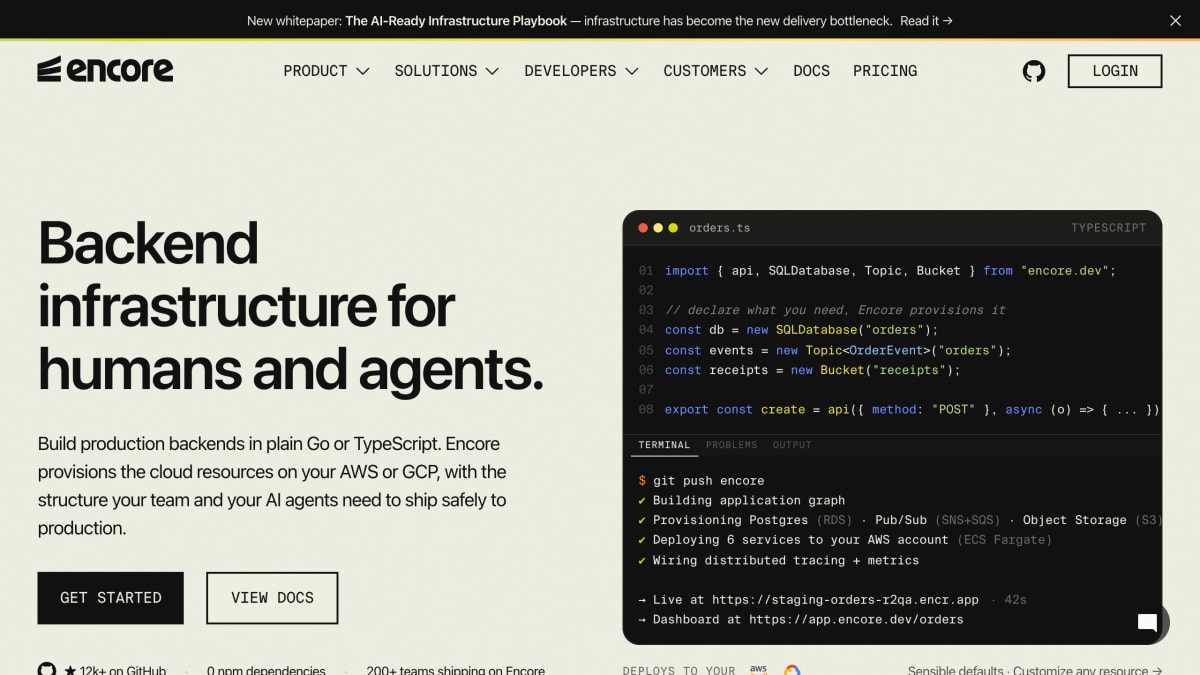The width and height of the screenshot is (1200, 675).
Task: Open the GitHub icon in the header
Action: click(x=1034, y=71)
